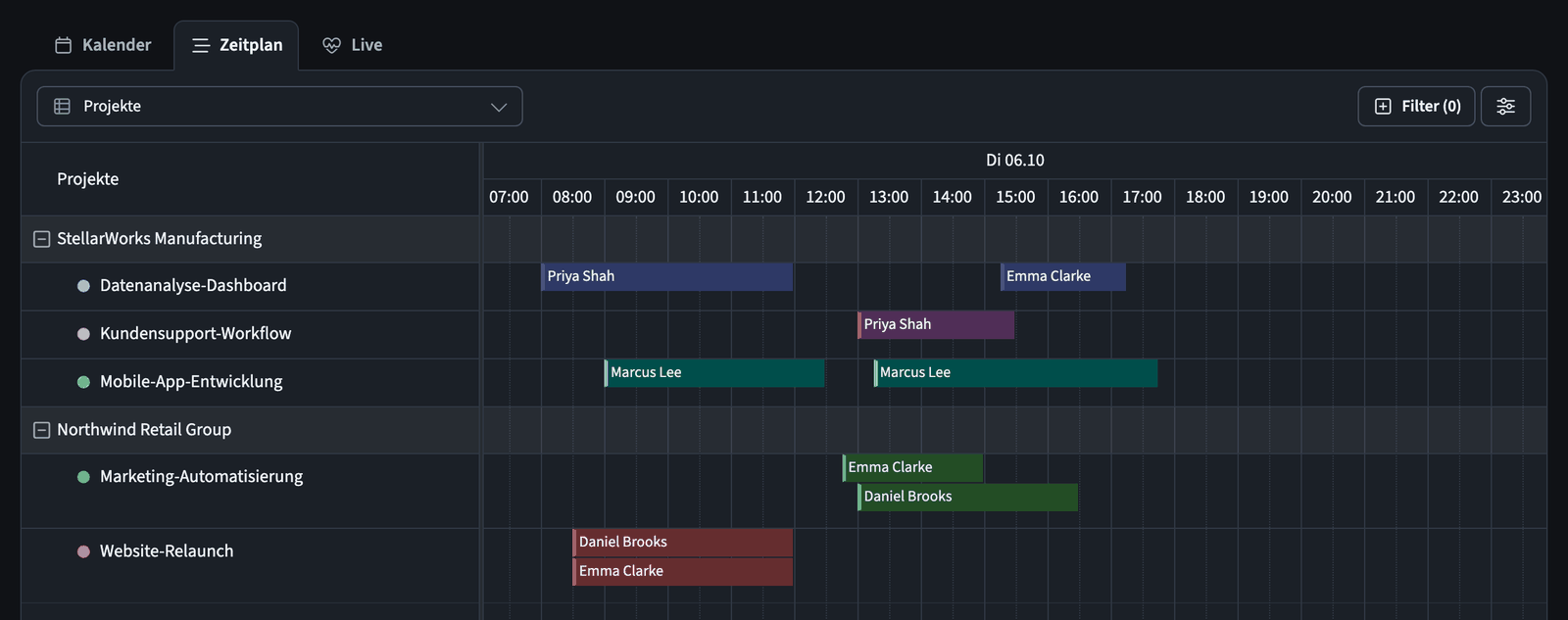Click the list icon in the Zeitplan tab

201,45
